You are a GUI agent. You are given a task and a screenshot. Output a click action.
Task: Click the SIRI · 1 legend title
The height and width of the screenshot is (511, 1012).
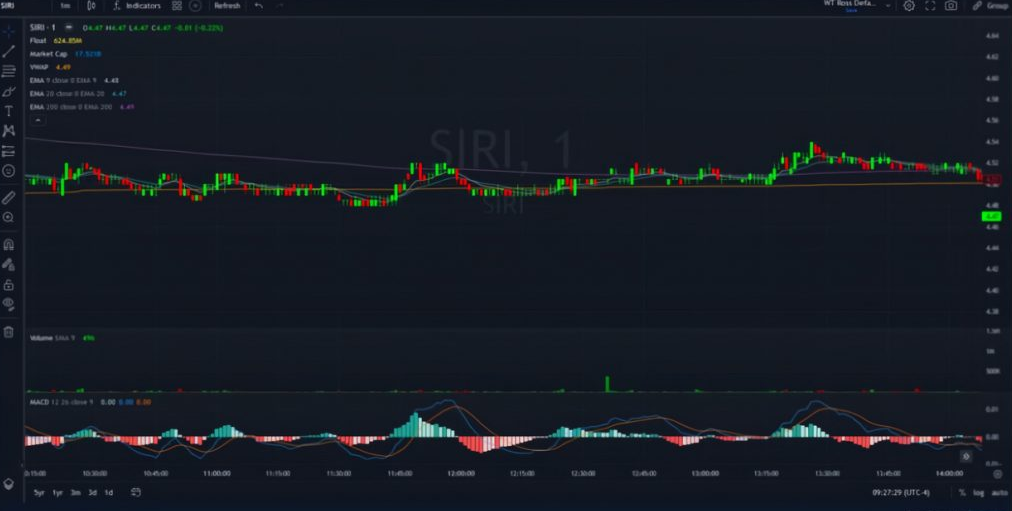[x=43, y=28]
